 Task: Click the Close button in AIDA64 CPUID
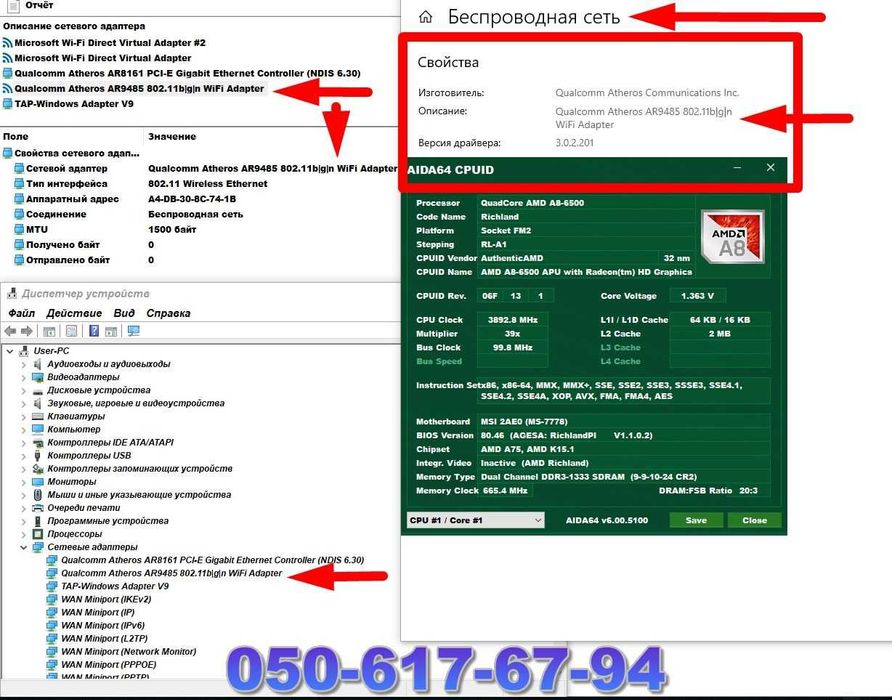754,520
